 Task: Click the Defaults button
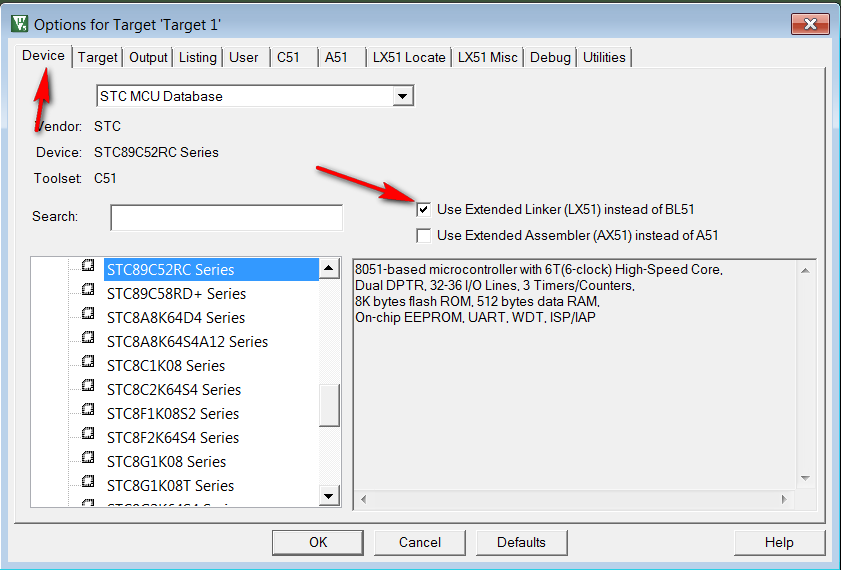coord(521,543)
